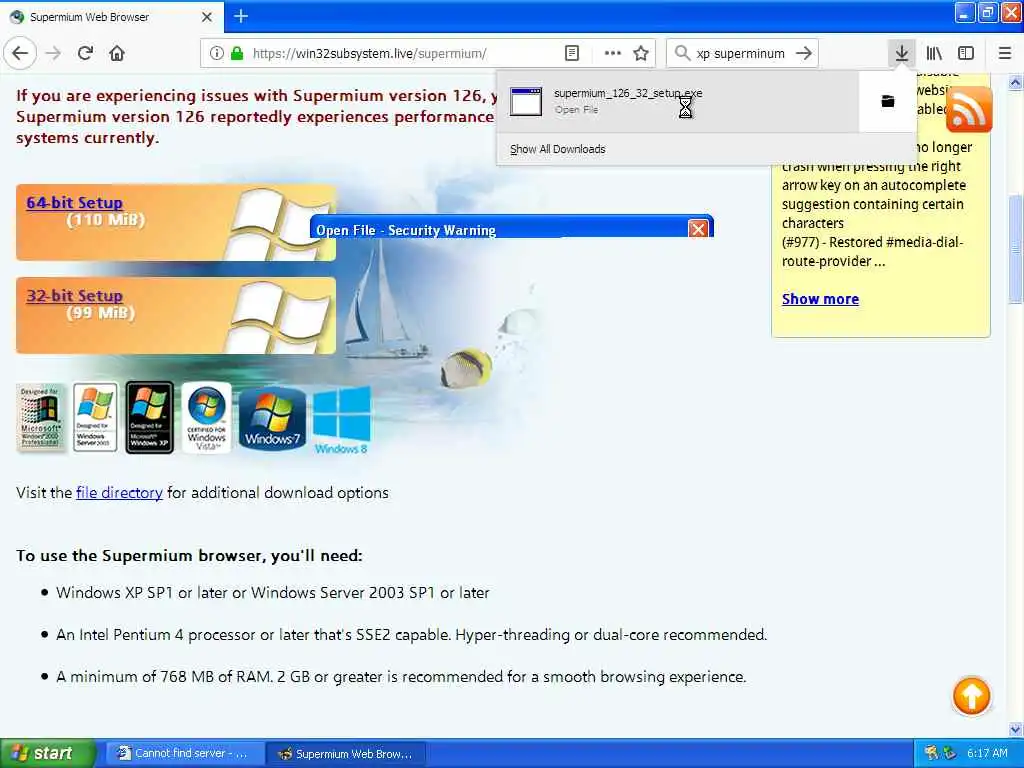Click in the search box with xp superminum
The height and width of the screenshot is (768, 1024).
tap(741, 54)
